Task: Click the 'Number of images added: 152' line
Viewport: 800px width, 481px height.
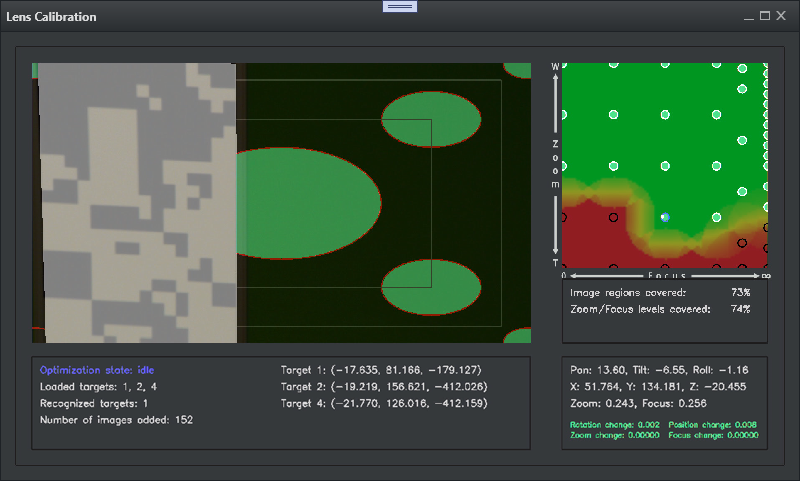Action: pyautogui.click(x=116, y=420)
